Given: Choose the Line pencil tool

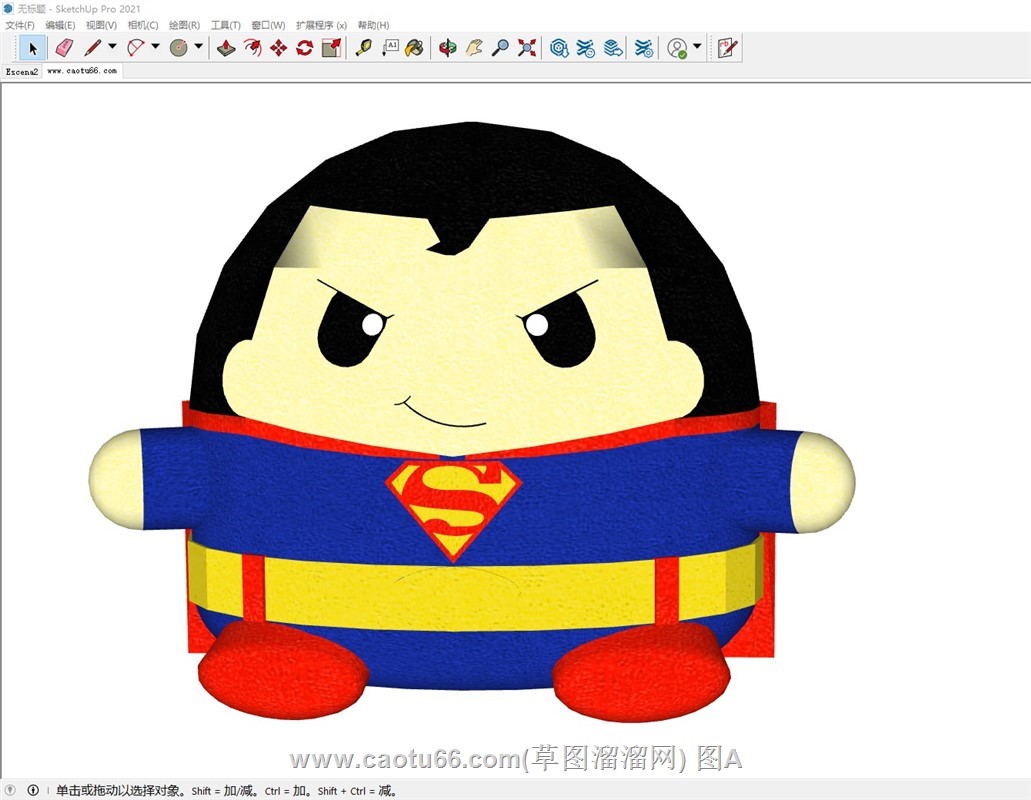Looking at the screenshot, I should pos(93,48).
